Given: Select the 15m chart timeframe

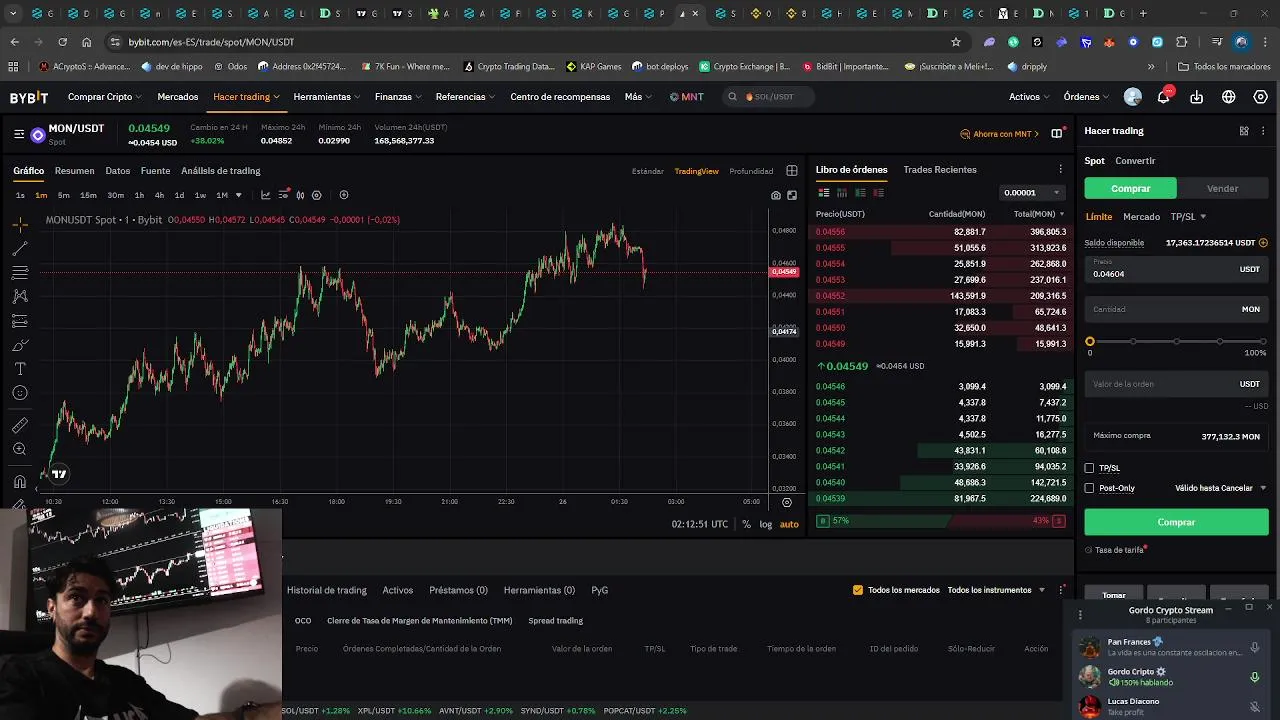Looking at the screenshot, I should pyautogui.click(x=88, y=195).
